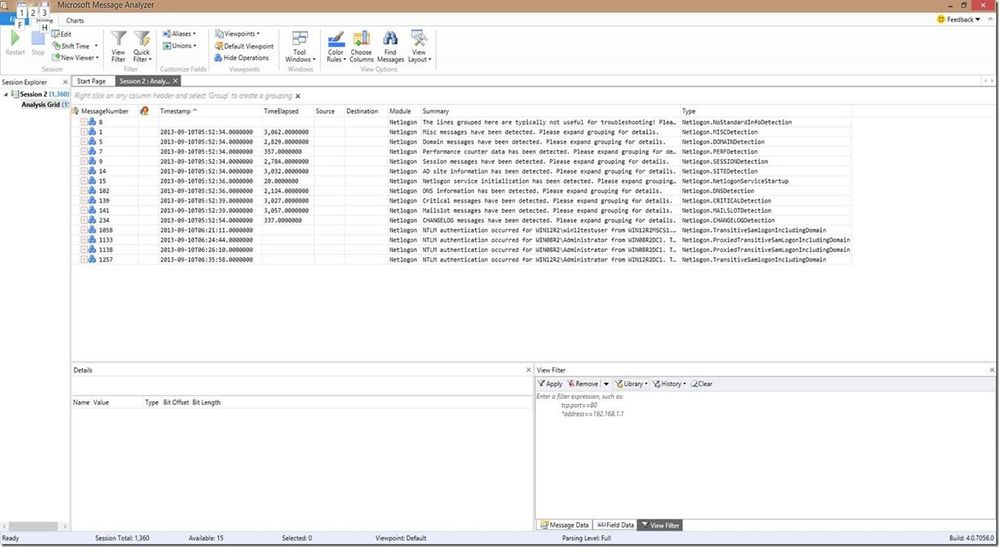Click the filter expression input area

coord(764,455)
